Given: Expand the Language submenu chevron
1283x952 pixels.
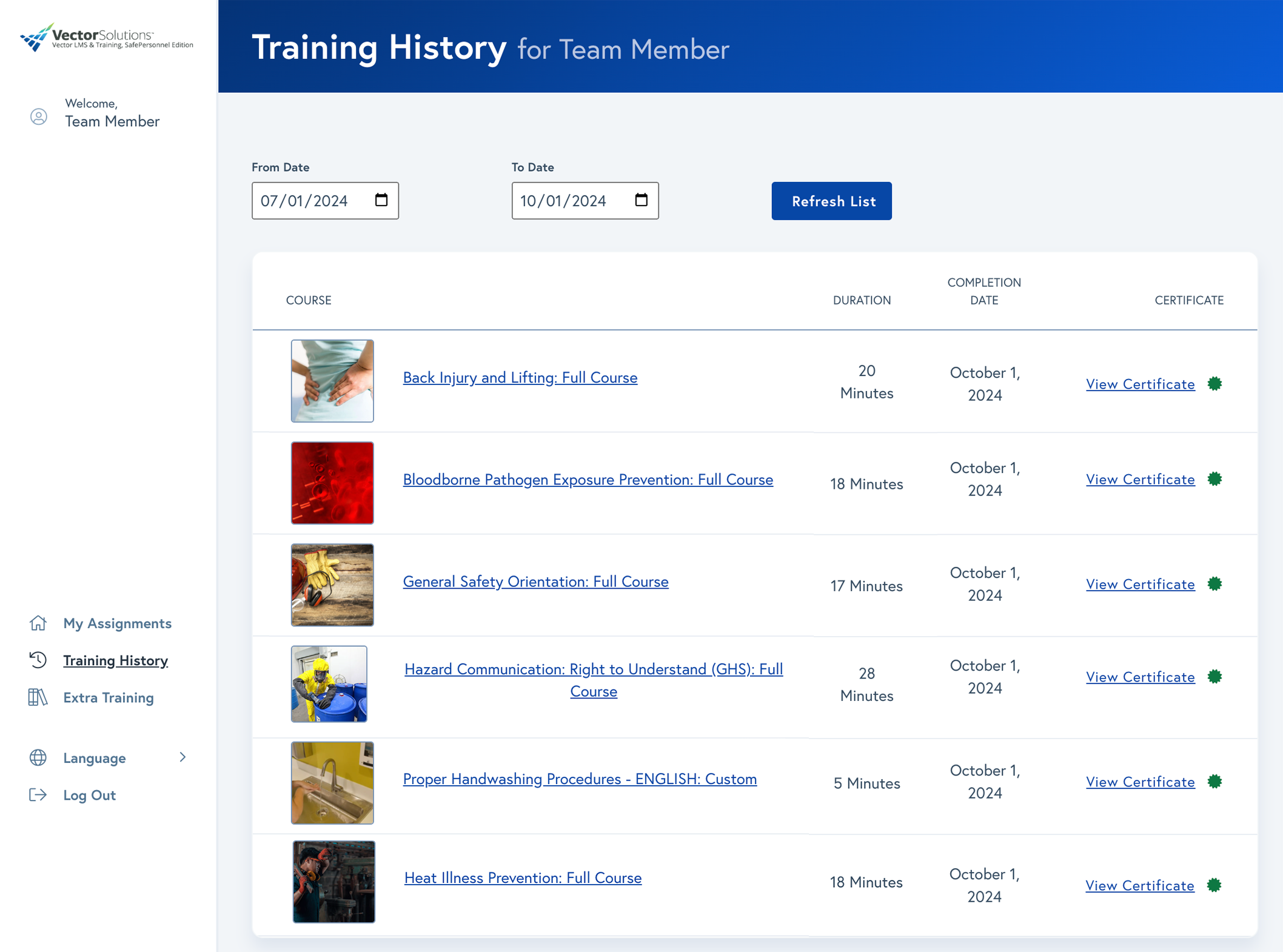Looking at the screenshot, I should [x=183, y=757].
